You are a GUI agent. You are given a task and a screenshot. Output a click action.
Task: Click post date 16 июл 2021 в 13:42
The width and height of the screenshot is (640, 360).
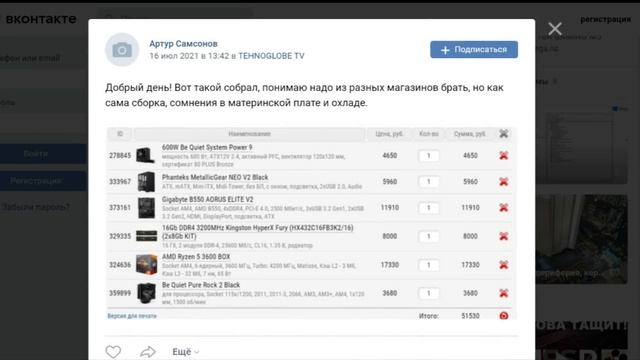click(189, 56)
